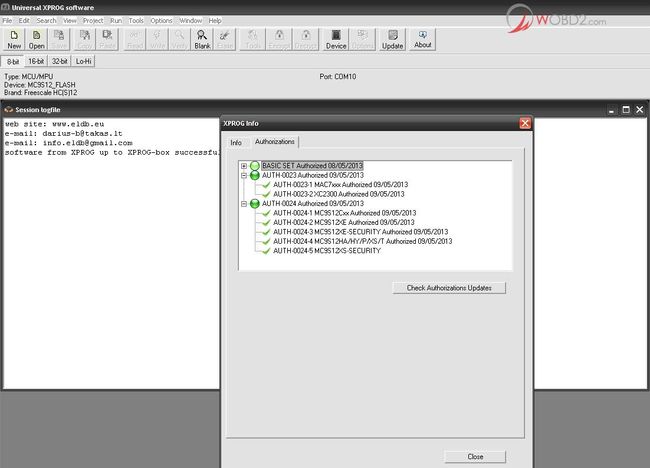This screenshot has height=468, width=650.
Task: Select AUTH-0024-3 MC9S12XE-SECURITY row
Action: tap(360, 232)
